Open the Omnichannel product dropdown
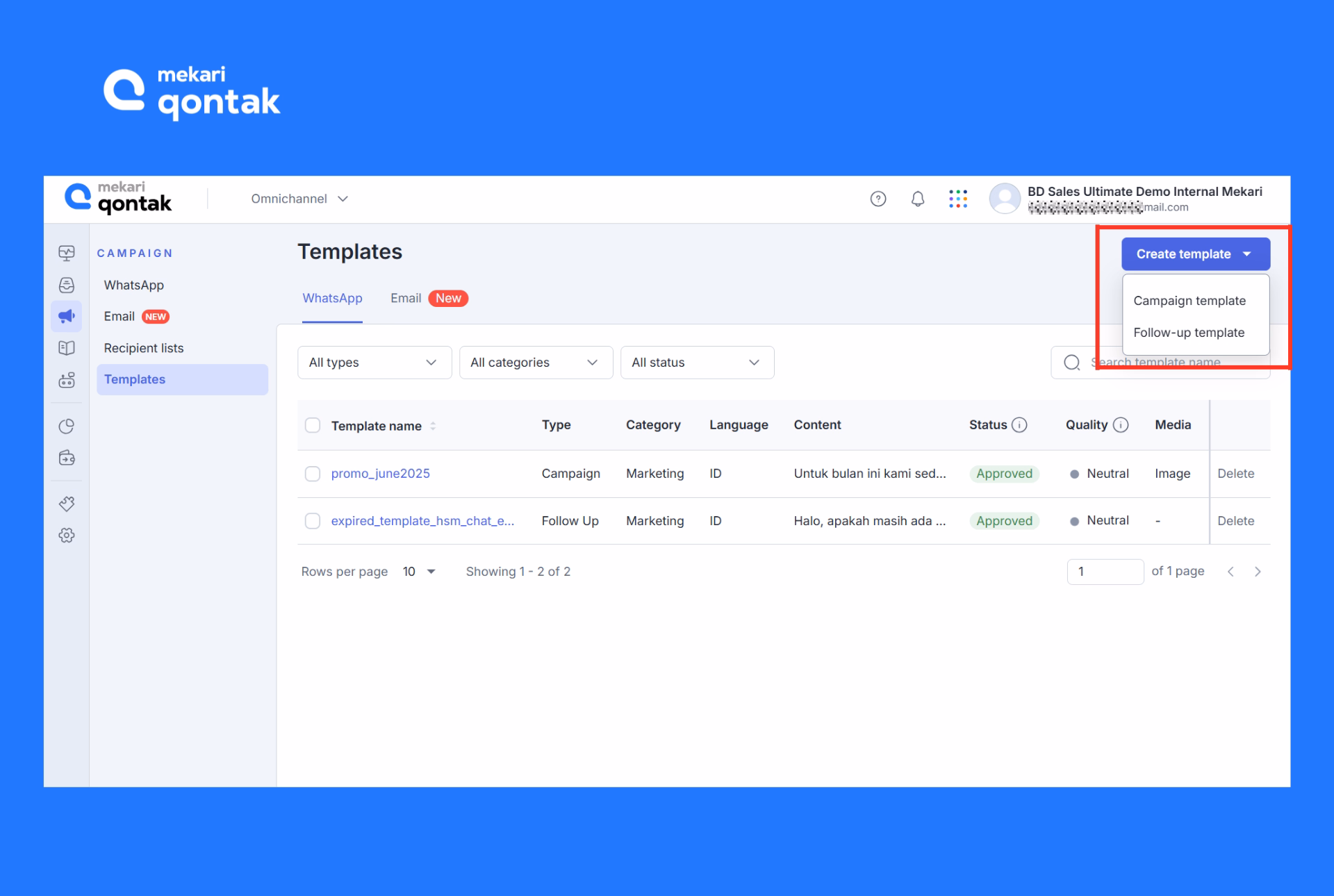The height and width of the screenshot is (896, 1334). 299,199
